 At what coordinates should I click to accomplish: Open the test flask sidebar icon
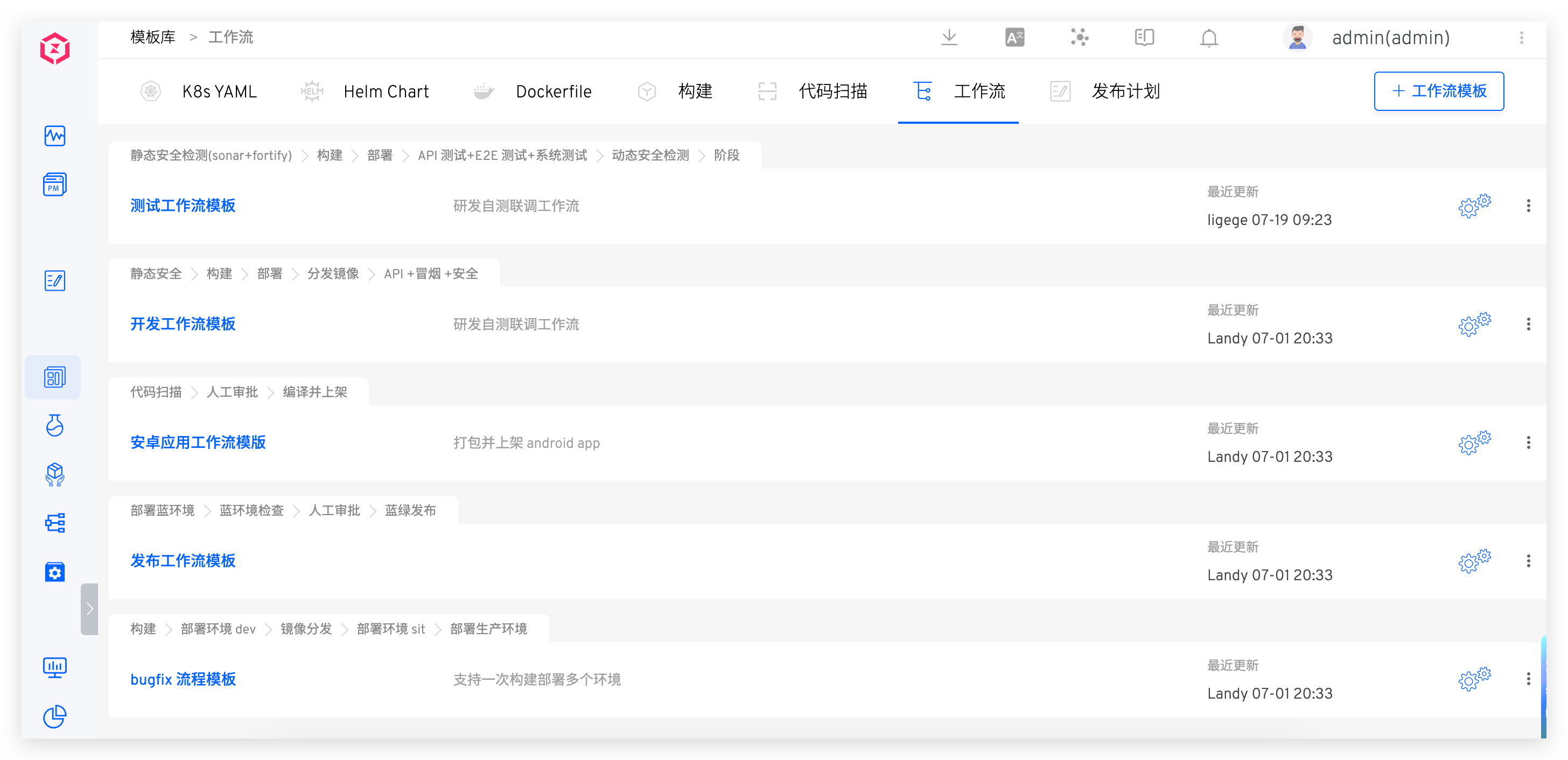point(55,425)
